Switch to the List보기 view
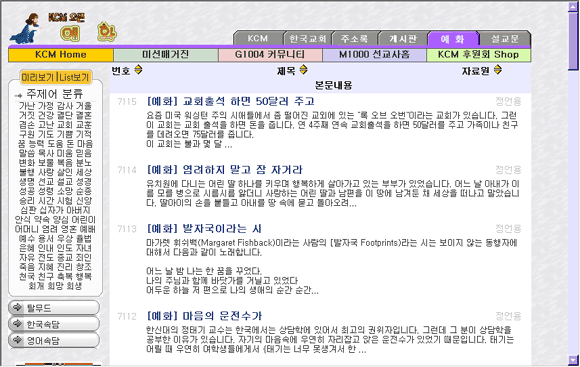The height and width of the screenshot is (367, 580). pos(74,77)
